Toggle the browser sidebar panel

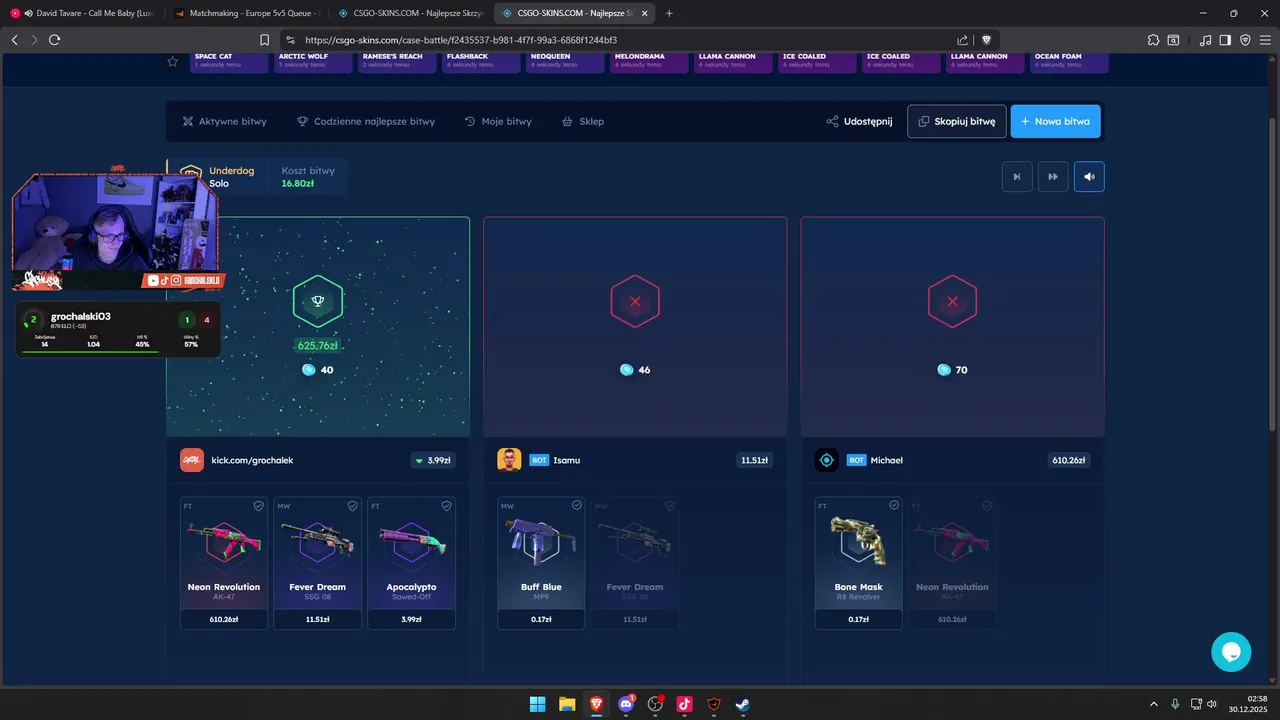click(x=1225, y=39)
